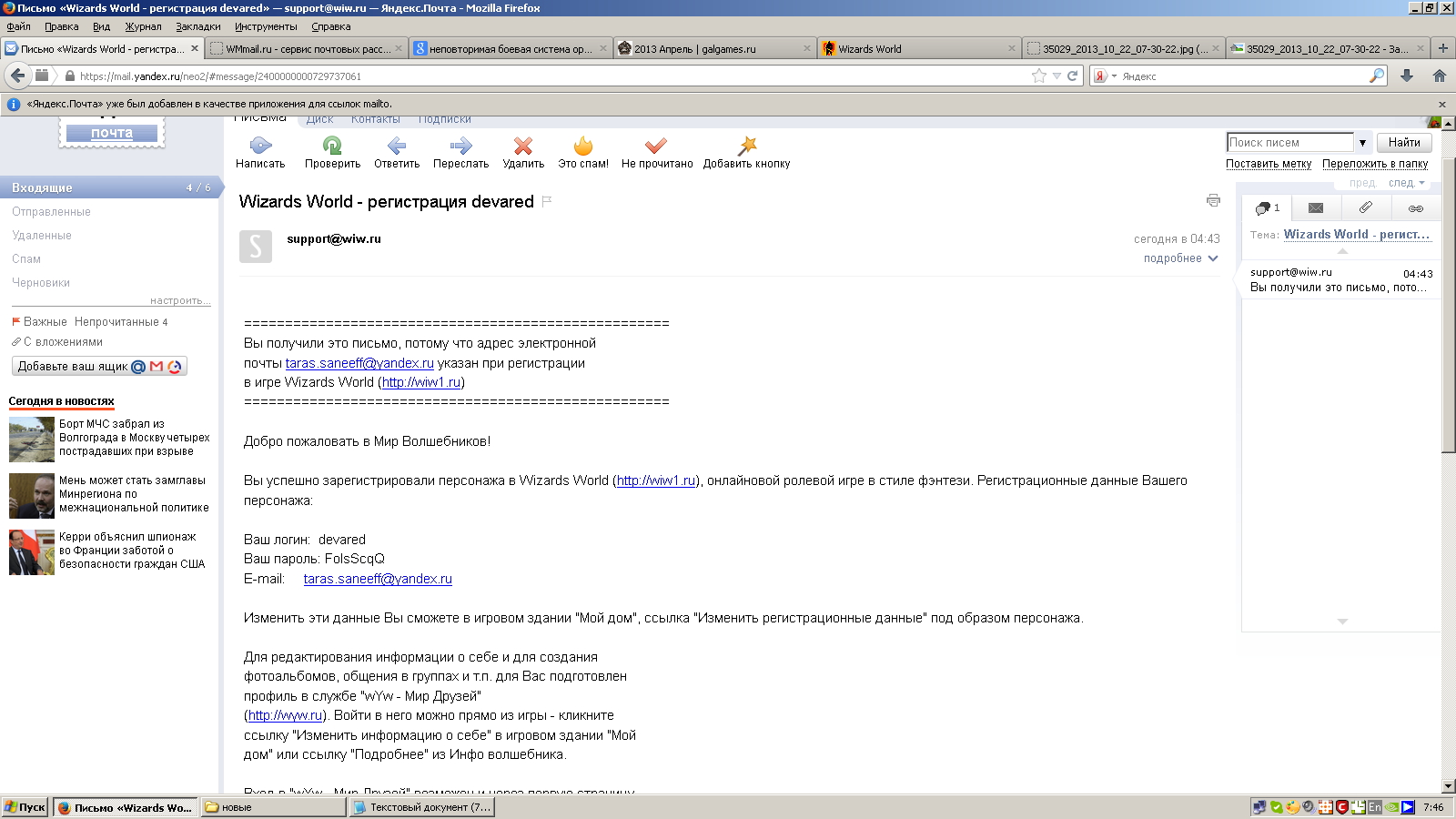1456x819 pixels.
Task: Click the Написать compose icon
Action: pos(260,145)
